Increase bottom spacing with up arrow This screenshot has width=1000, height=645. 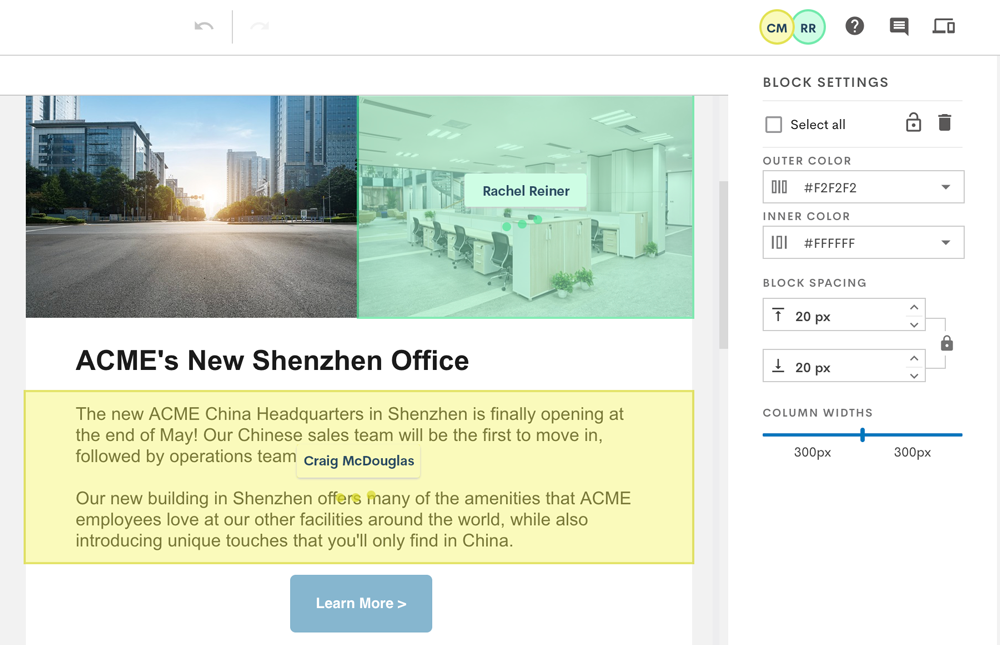click(914, 359)
